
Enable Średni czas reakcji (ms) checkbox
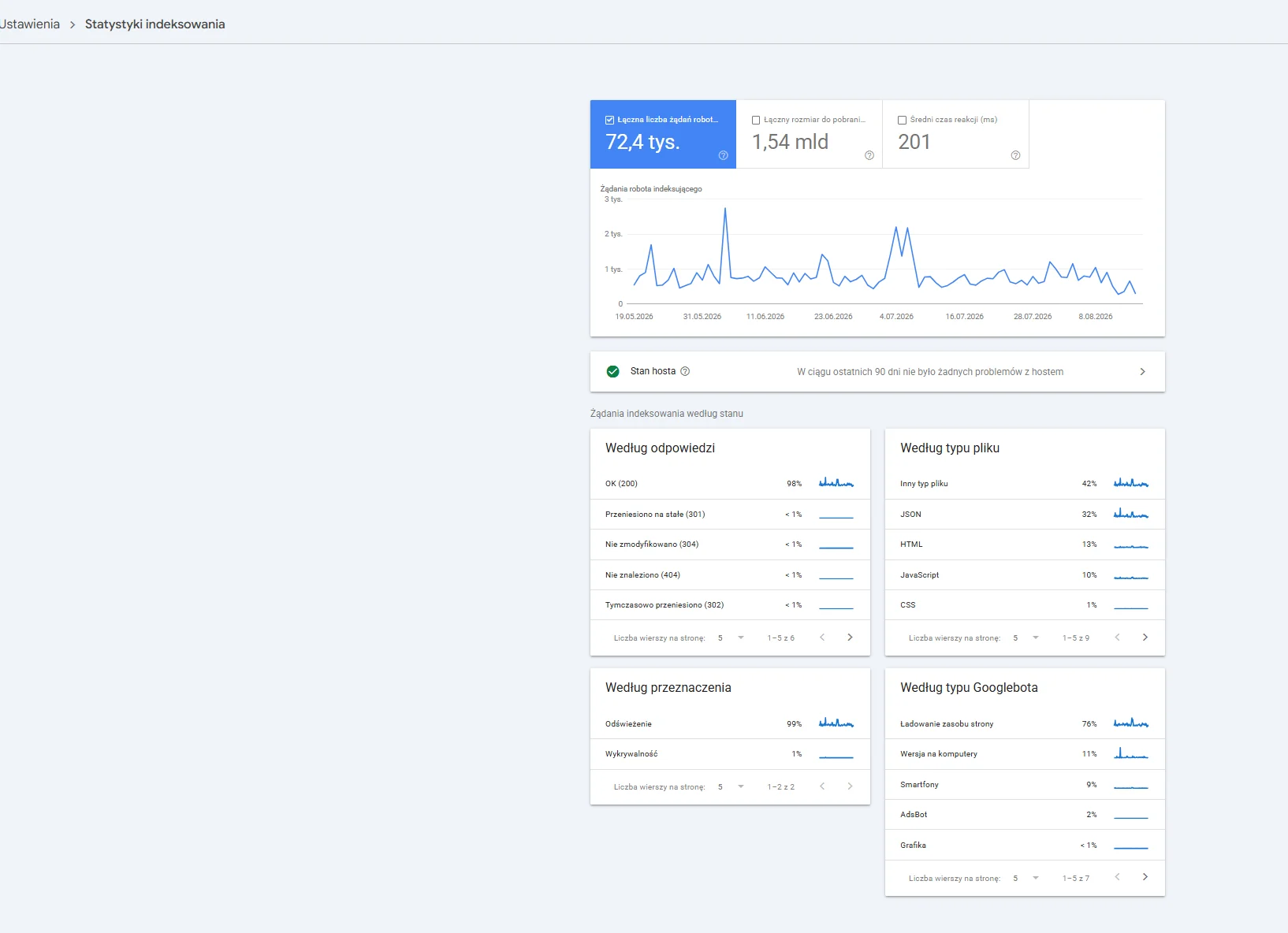point(902,120)
